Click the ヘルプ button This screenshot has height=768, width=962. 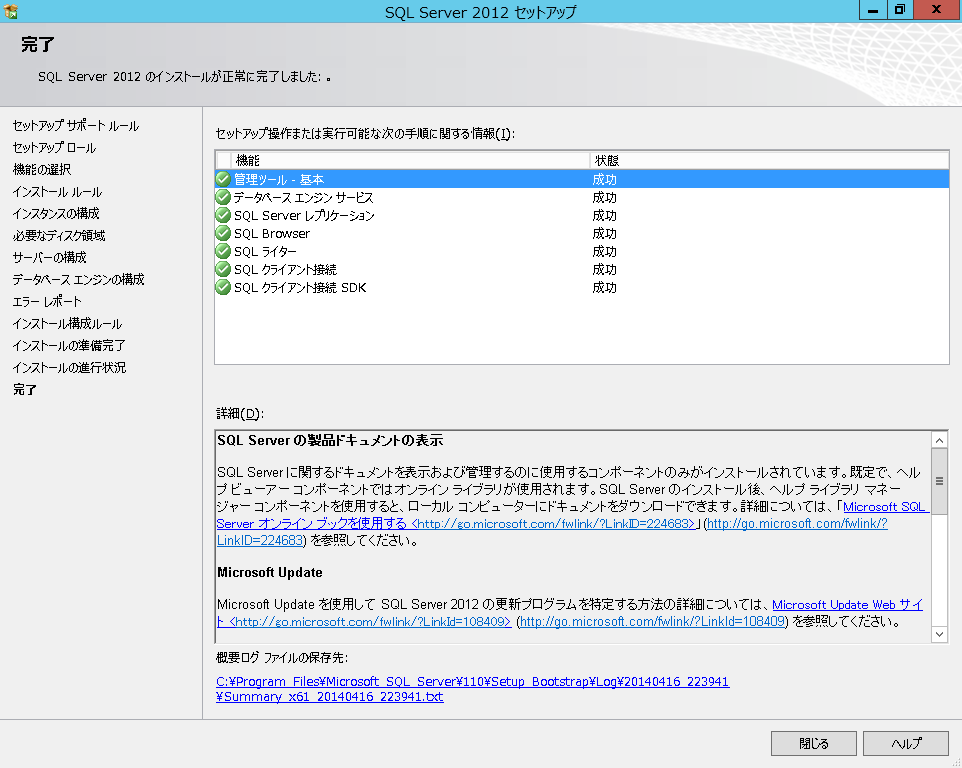(906, 743)
